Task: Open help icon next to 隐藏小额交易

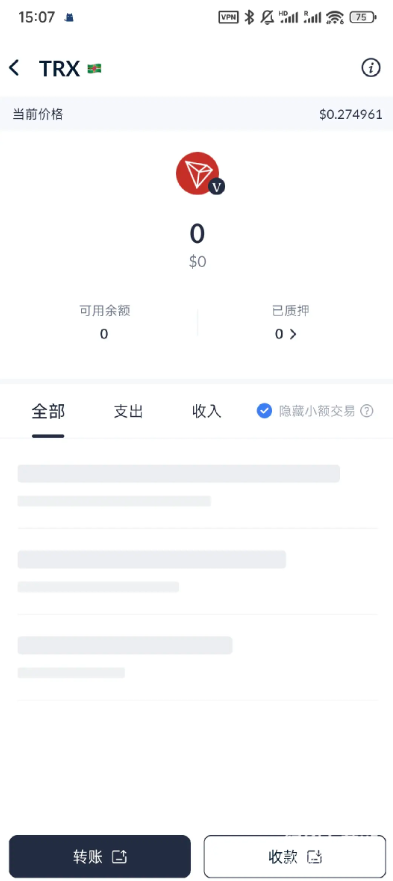Action: [x=367, y=411]
